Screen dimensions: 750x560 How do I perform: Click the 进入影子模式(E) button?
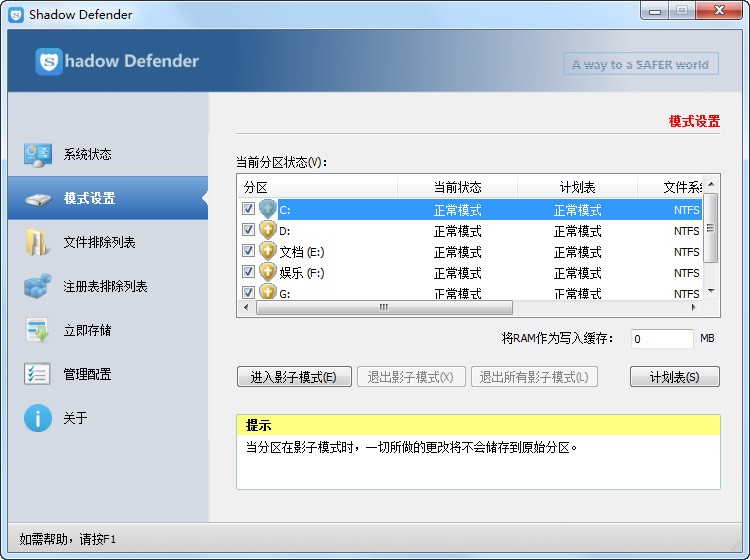tap(294, 377)
